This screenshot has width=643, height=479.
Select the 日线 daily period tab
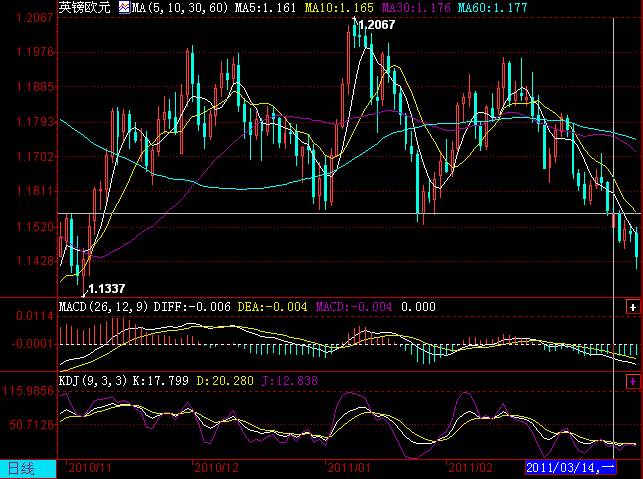(28, 468)
